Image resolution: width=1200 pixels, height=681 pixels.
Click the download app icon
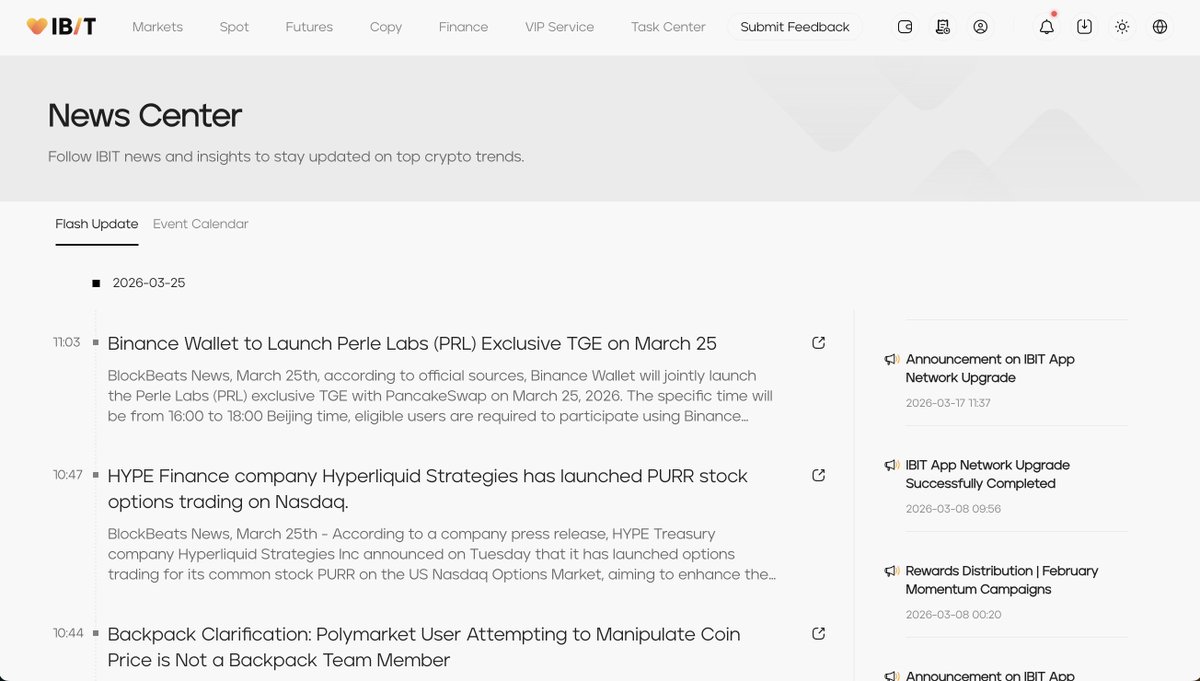tap(1084, 27)
